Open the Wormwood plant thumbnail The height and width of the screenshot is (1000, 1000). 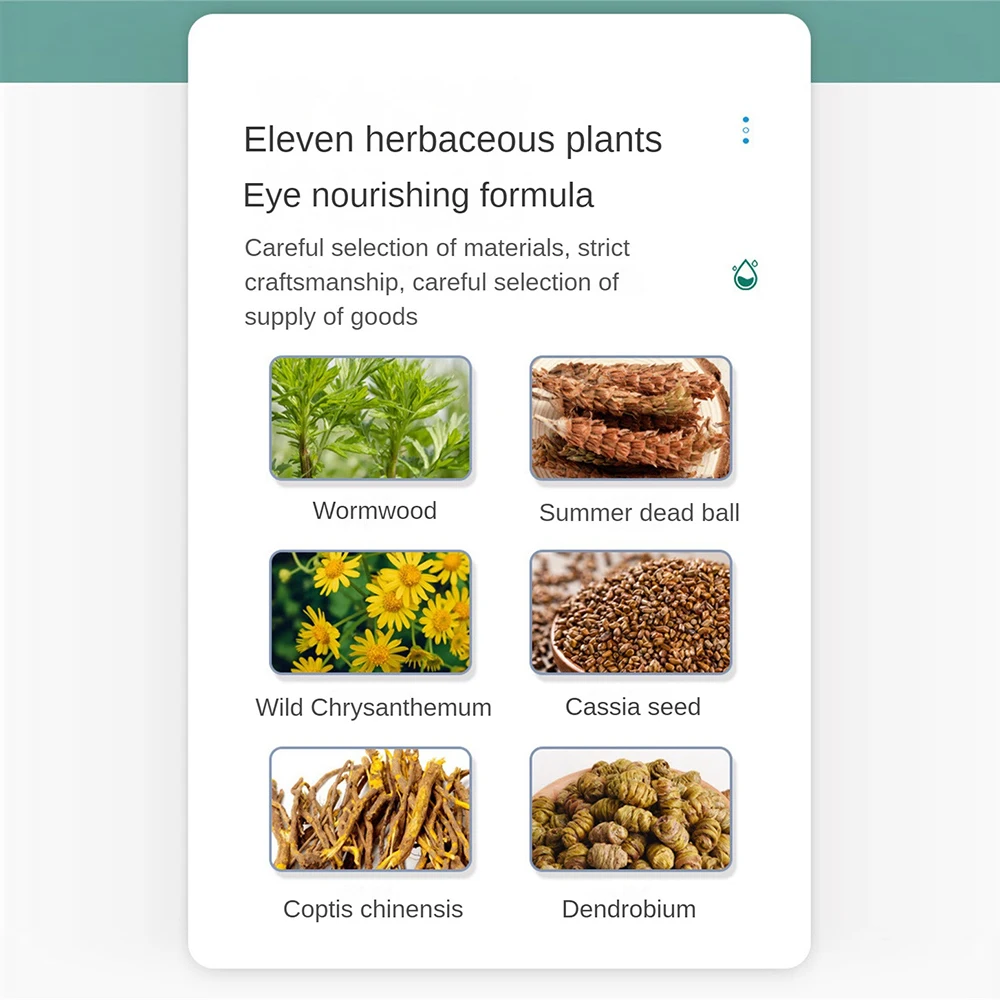(x=371, y=418)
